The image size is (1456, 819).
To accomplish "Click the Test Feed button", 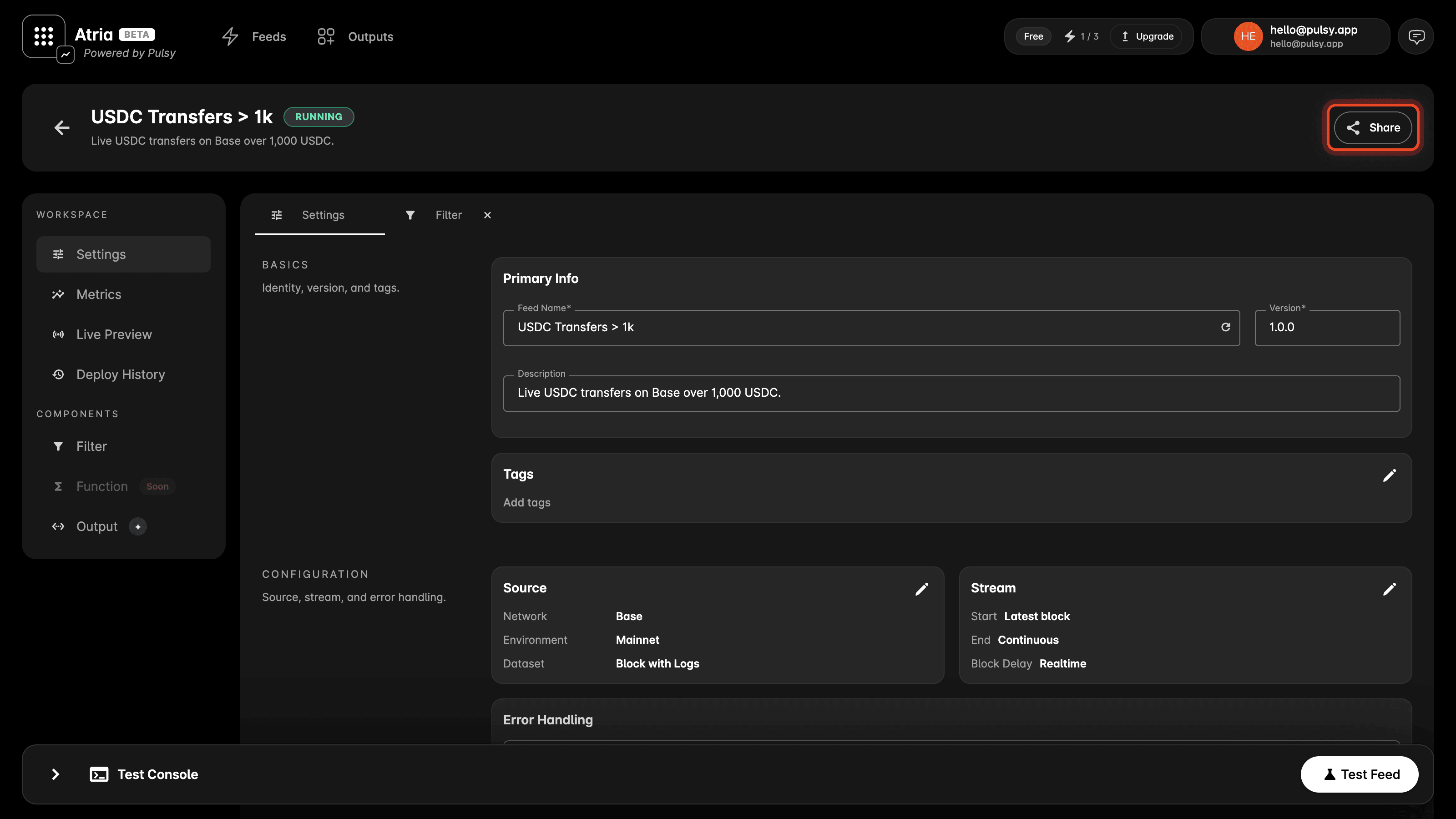I will coord(1360,774).
